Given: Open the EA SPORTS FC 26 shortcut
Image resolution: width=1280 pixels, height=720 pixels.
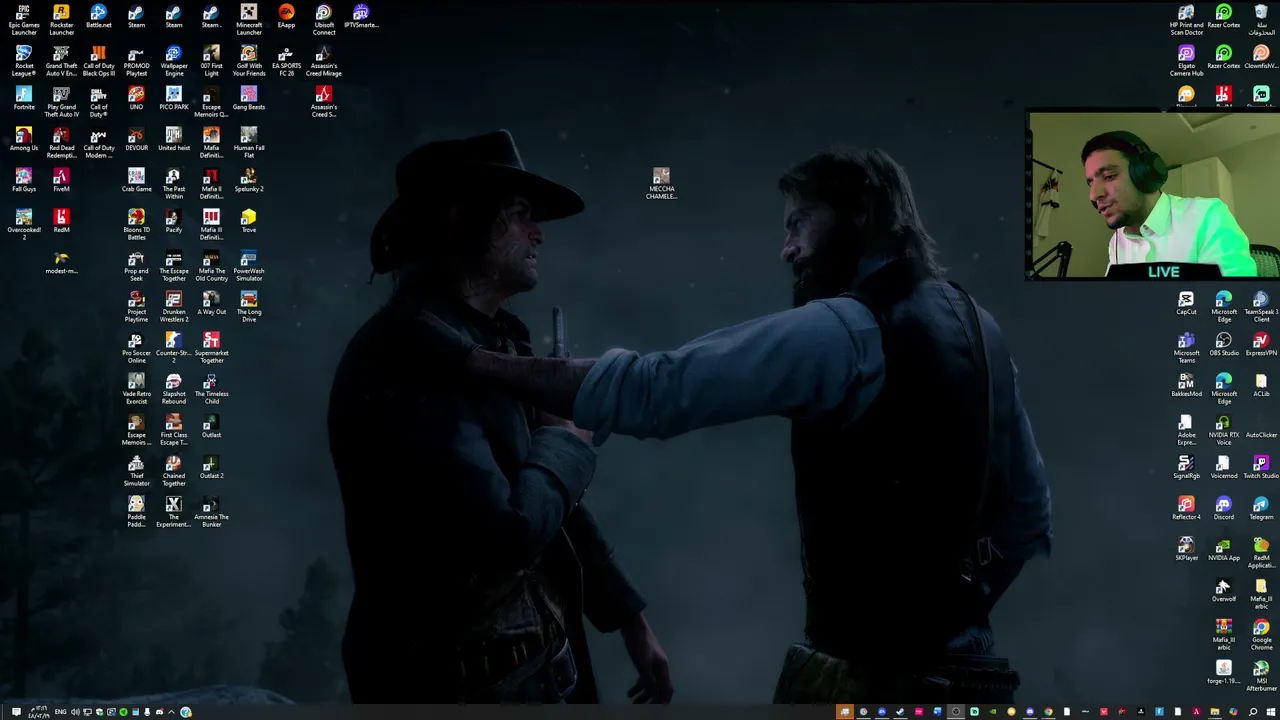Looking at the screenshot, I should pos(286,61).
